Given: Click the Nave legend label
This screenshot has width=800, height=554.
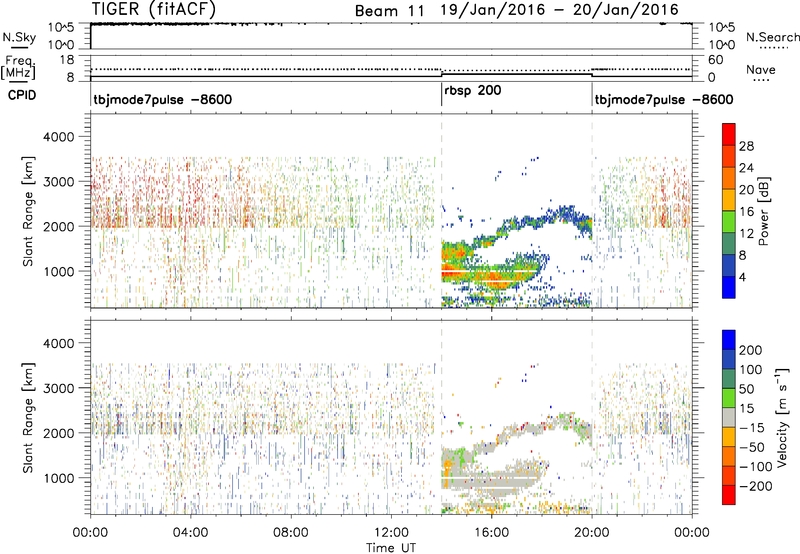Looking at the screenshot, I should pos(760,69).
